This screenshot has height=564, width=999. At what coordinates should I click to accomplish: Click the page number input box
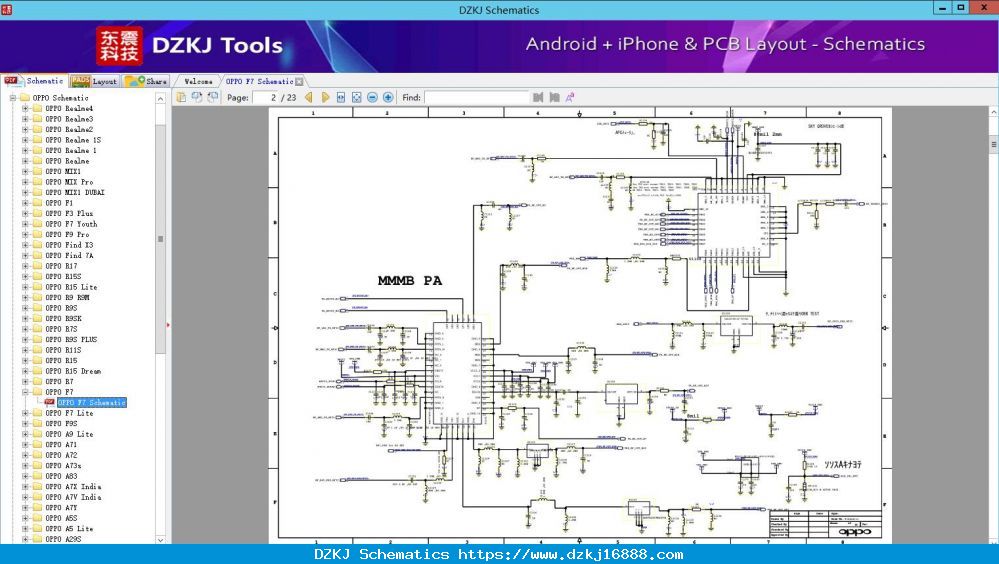[265, 98]
